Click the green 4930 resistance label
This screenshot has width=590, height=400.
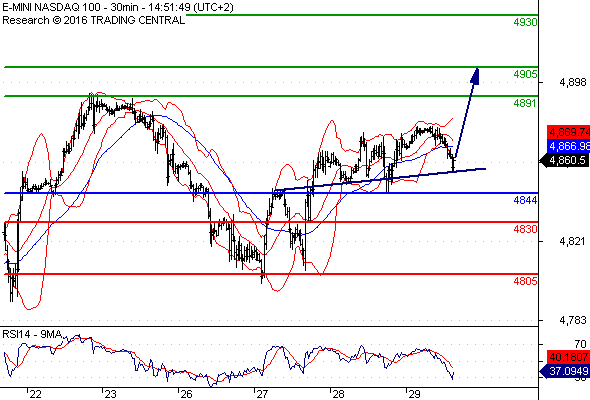[x=525, y=22]
